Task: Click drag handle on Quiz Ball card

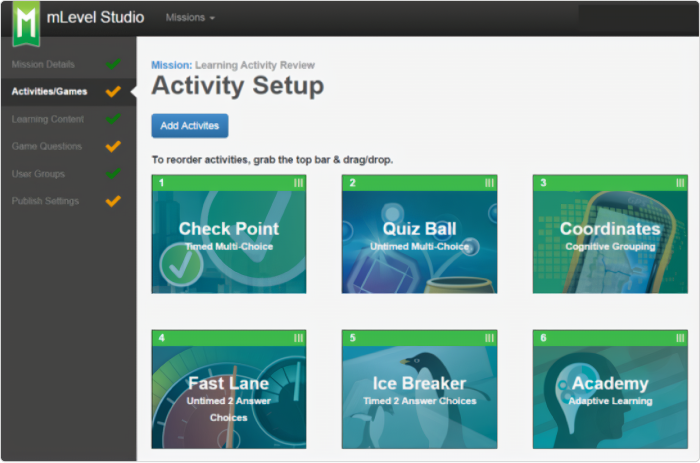Action: pyautogui.click(x=489, y=183)
